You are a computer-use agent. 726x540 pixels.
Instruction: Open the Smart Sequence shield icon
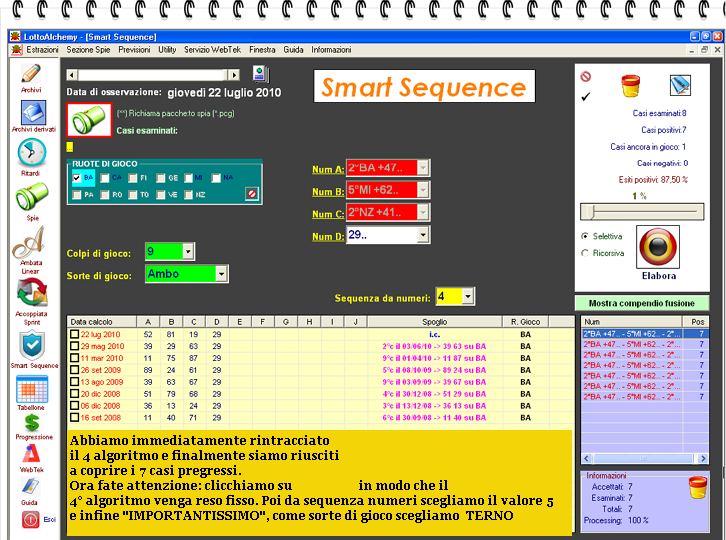coord(32,346)
